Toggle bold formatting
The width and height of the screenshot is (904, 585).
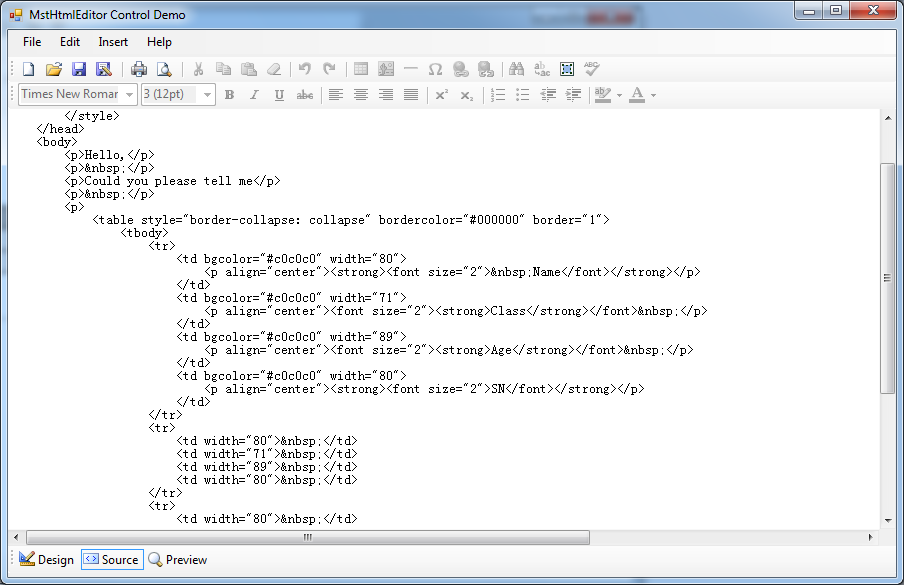click(229, 95)
